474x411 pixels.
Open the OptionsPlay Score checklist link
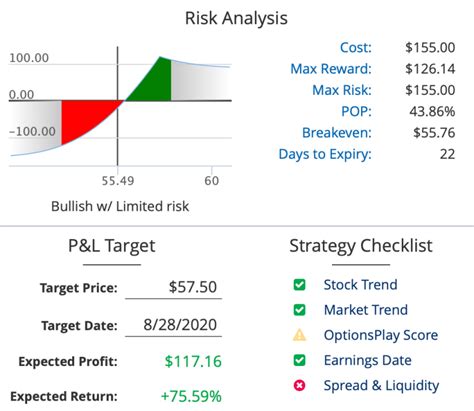(381, 335)
